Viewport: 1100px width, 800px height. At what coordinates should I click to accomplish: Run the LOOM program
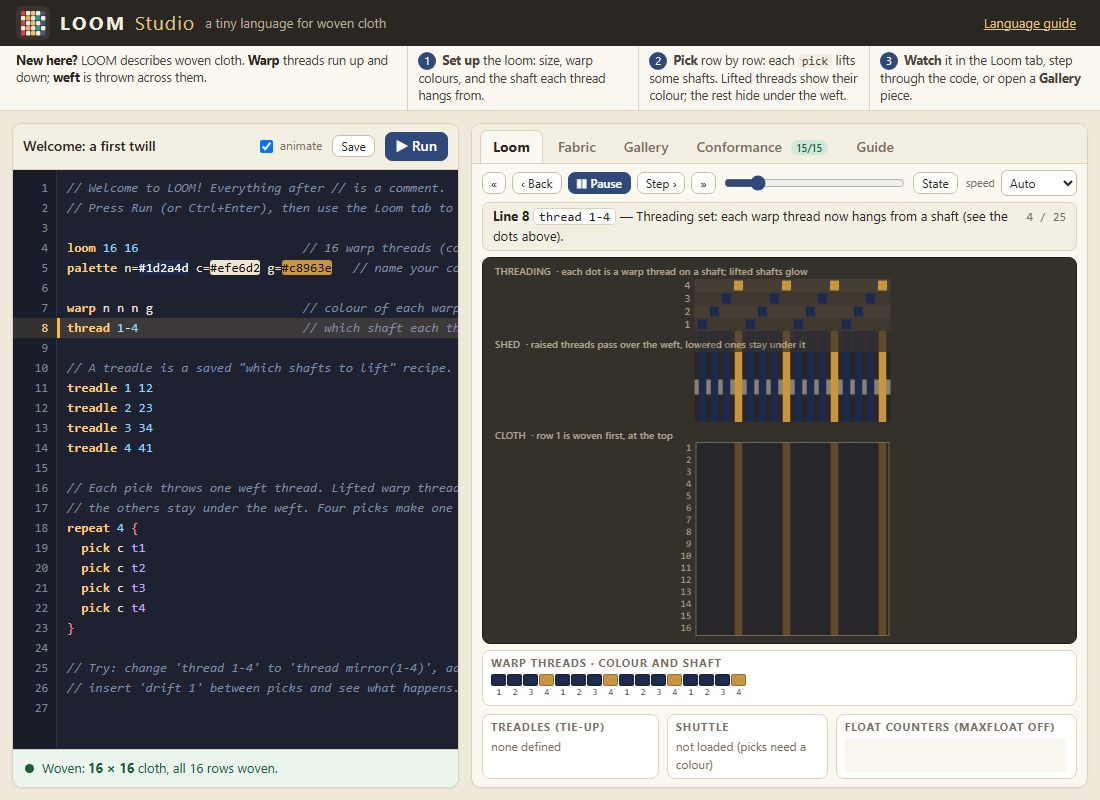(x=416, y=146)
